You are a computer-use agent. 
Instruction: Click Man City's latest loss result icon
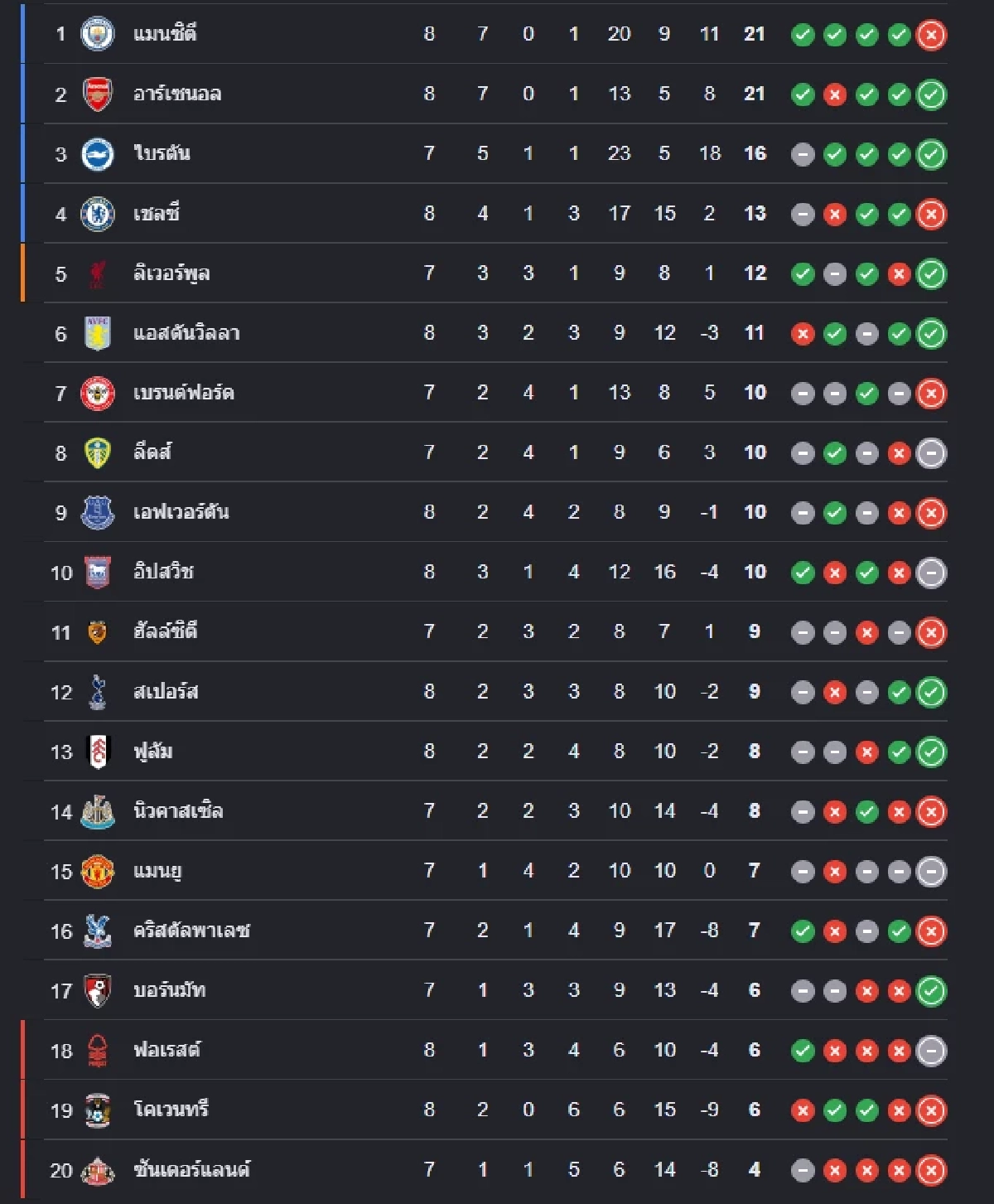[931, 35]
